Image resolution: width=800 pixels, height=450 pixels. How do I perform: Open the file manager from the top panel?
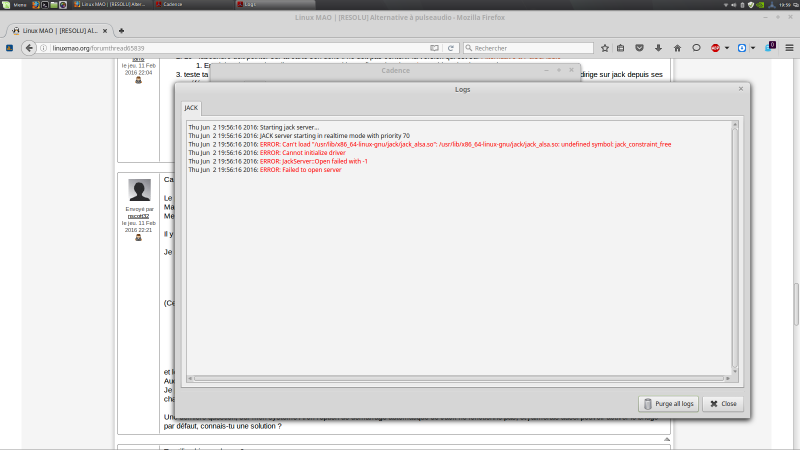(54, 5)
